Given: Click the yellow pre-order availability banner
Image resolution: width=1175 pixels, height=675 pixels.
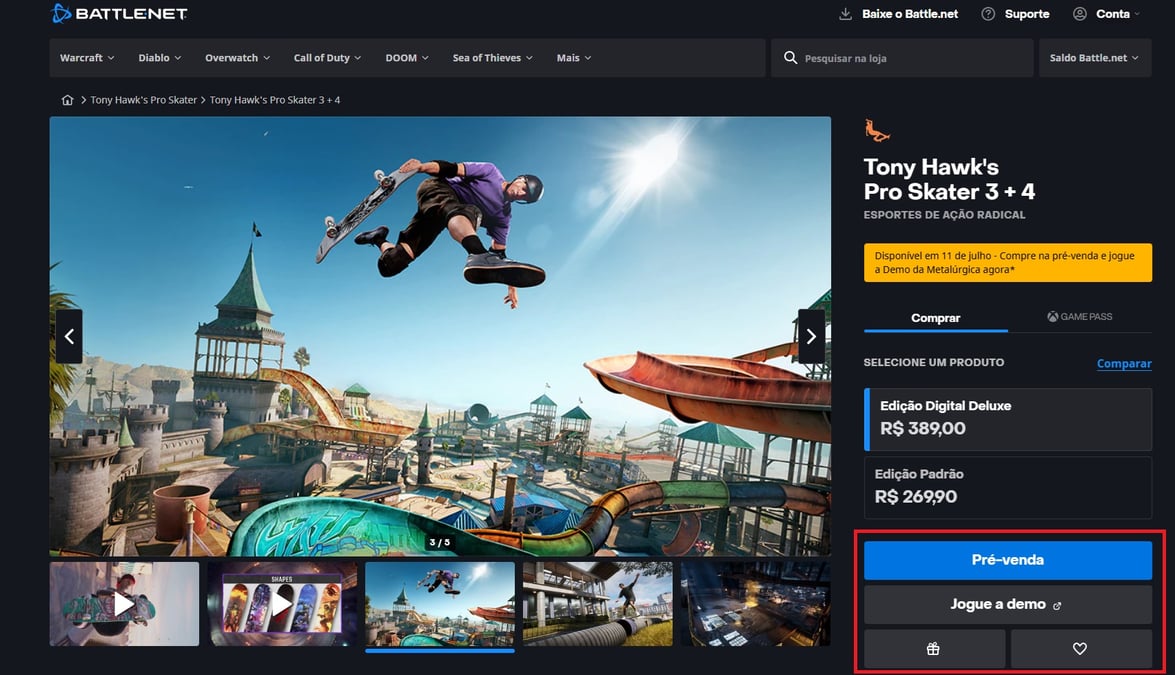Looking at the screenshot, I should coord(1008,262).
